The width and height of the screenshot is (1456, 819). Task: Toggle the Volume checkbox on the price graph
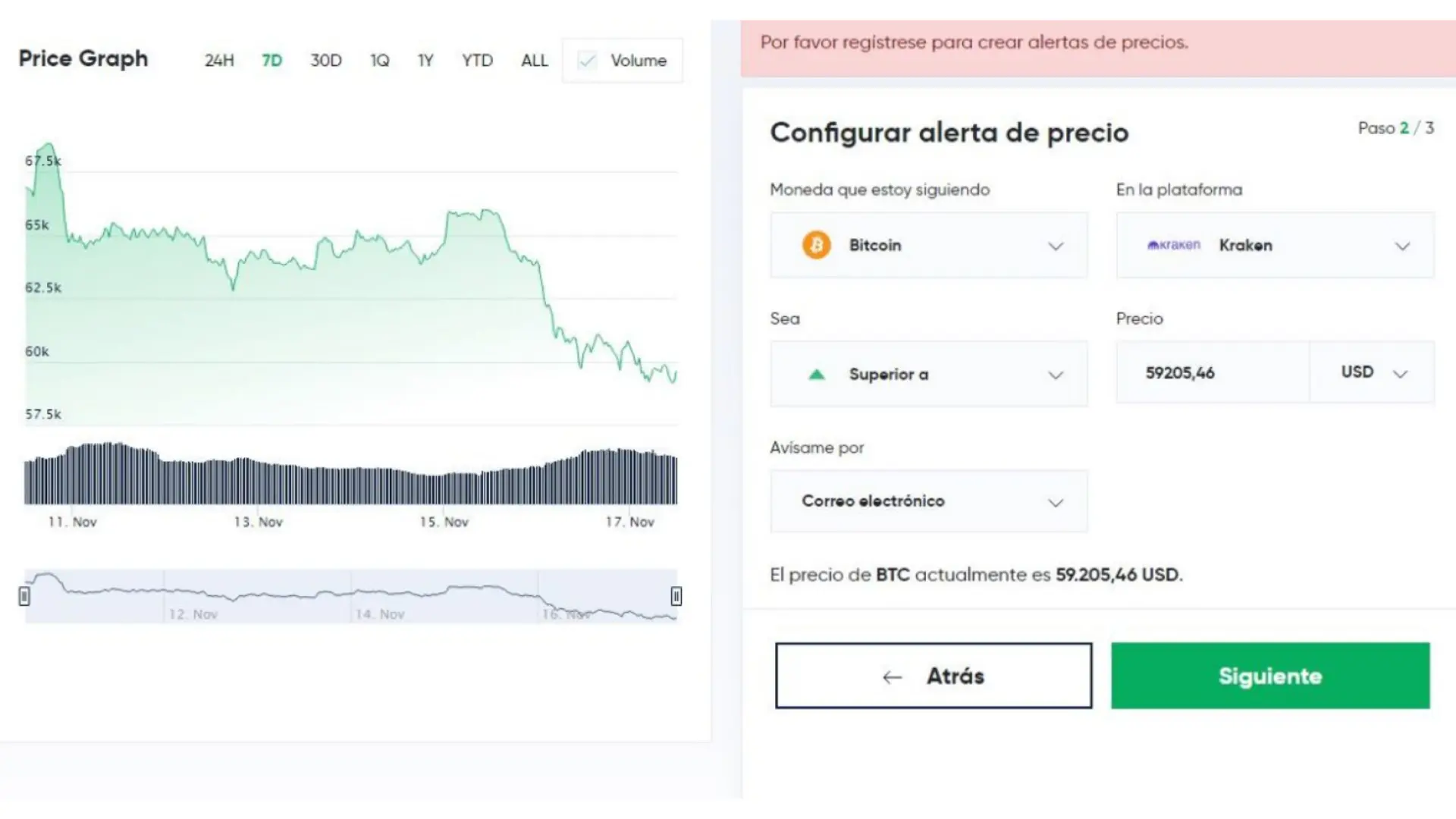586,61
